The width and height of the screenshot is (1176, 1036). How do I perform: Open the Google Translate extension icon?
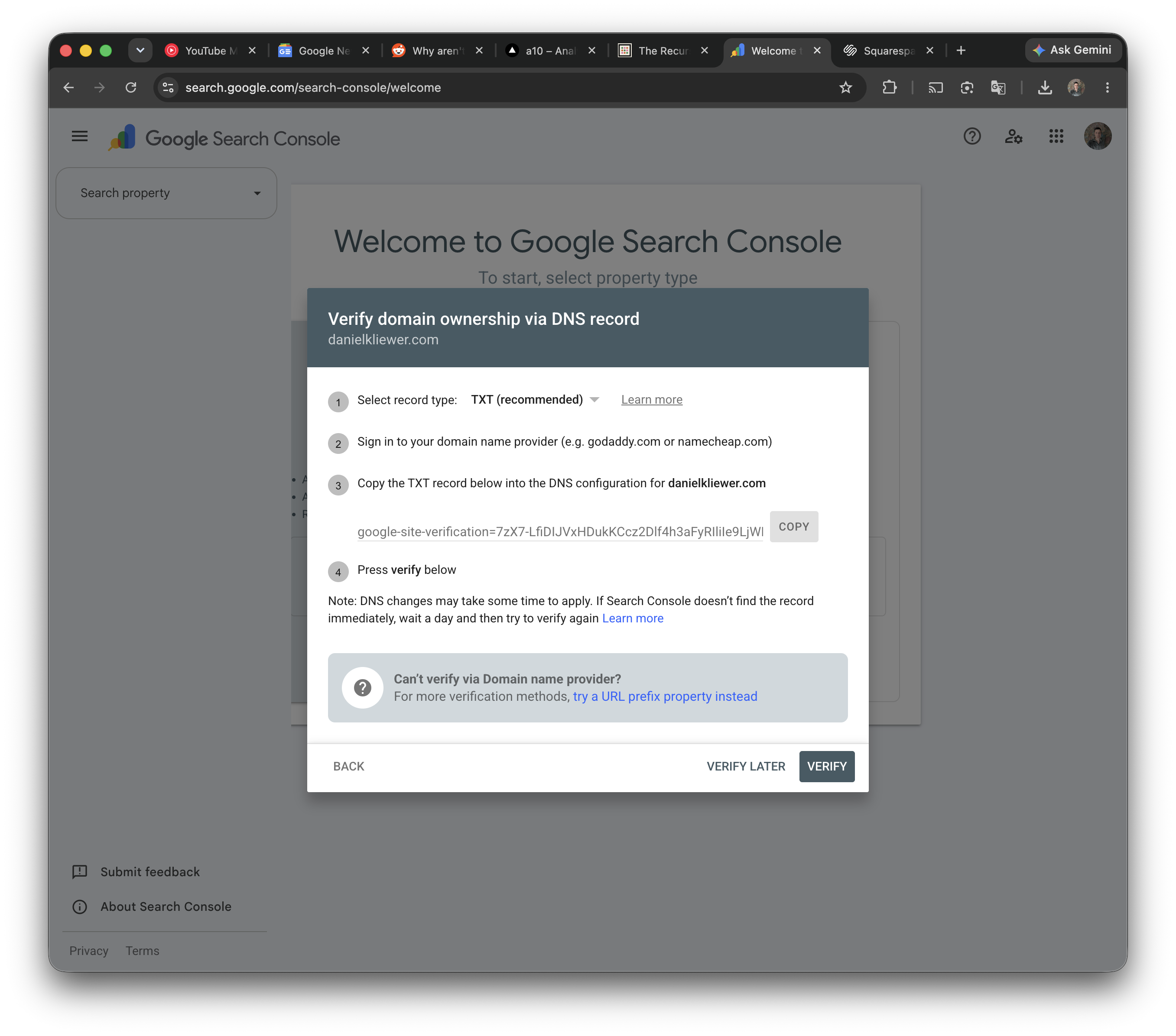[x=997, y=87]
